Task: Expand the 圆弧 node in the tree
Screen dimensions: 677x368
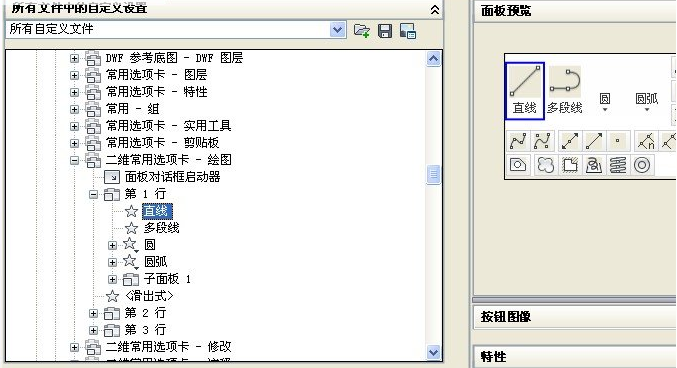Action: pos(112,262)
